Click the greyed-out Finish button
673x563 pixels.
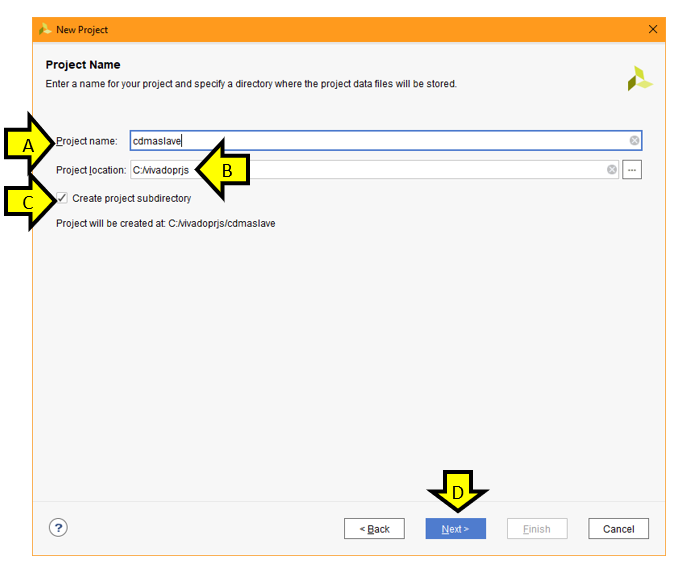pyautogui.click(x=537, y=529)
